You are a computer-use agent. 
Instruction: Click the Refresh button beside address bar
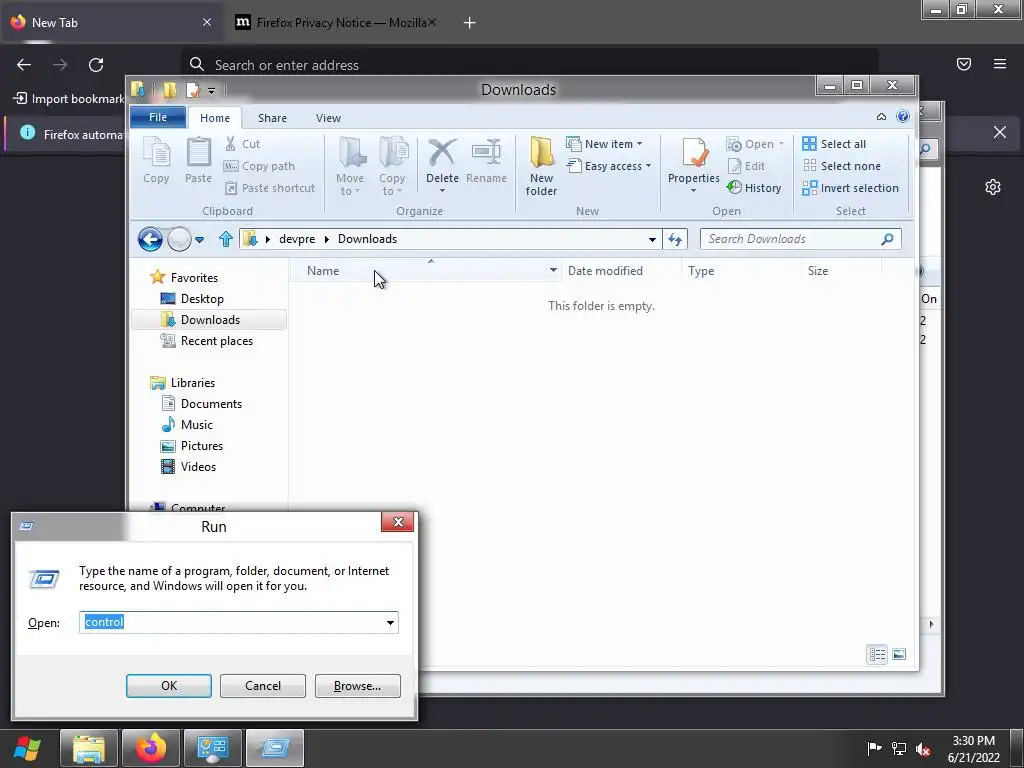pos(675,240)
